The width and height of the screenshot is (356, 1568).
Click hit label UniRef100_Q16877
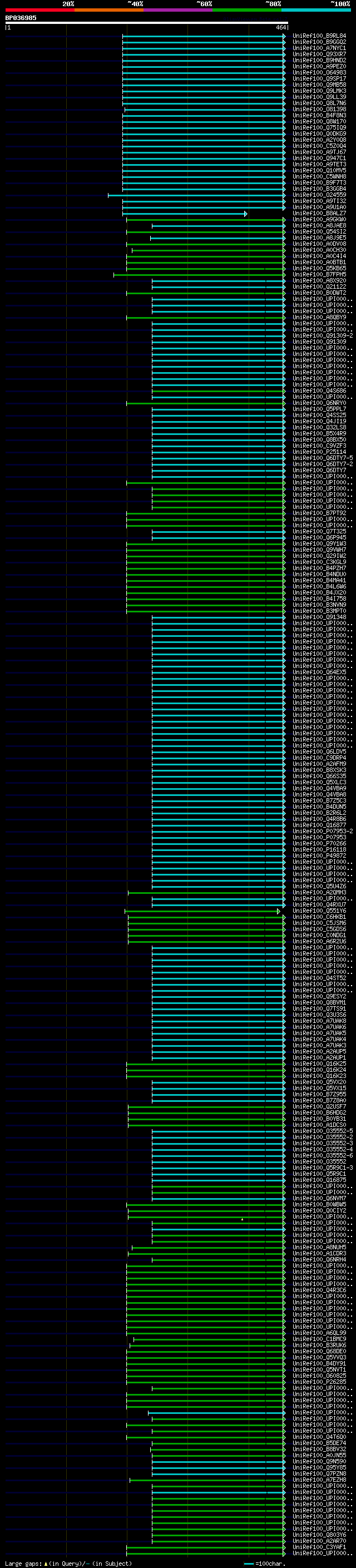click(x=319, y=825)
